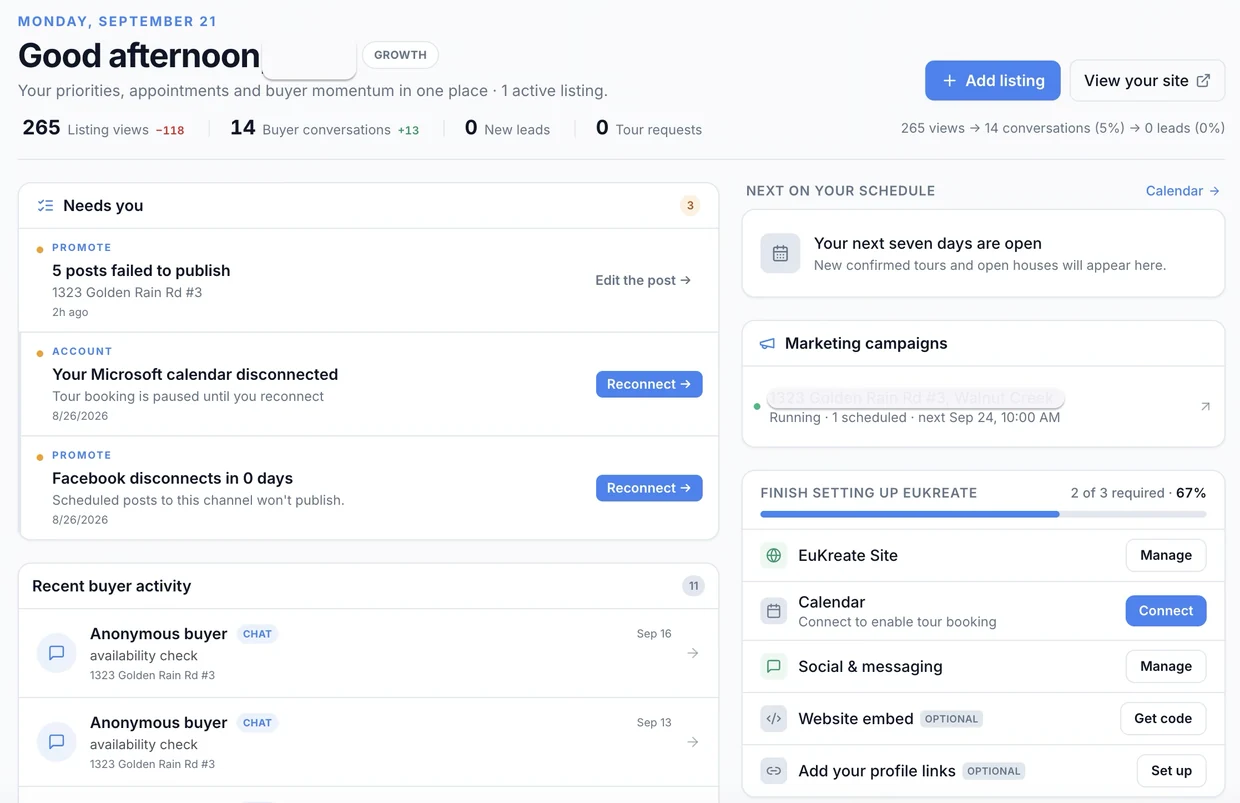Viewport: 1240px width, 803px height.
Task: Select the 0 New leads stat
Action: (x=507, y=128)
